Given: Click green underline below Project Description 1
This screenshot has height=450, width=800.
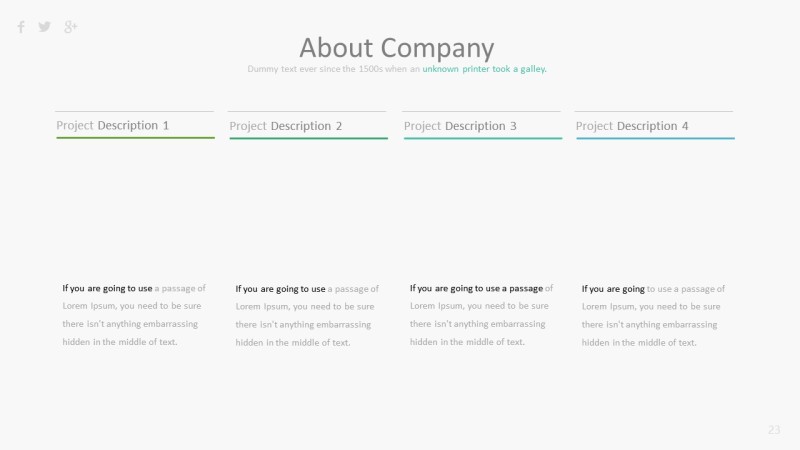Looking at the screenshot, I should 135,138.
